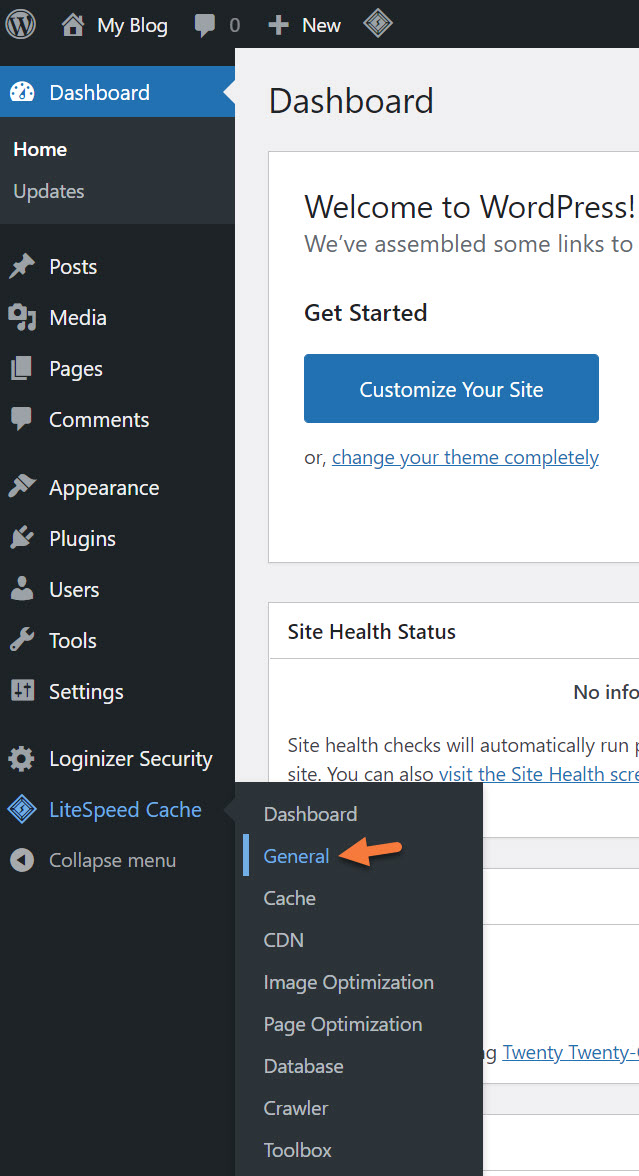Click the LiteSpeed diamond icon in admin bar
The image size is (639, 1176).
tap(377, 24)
